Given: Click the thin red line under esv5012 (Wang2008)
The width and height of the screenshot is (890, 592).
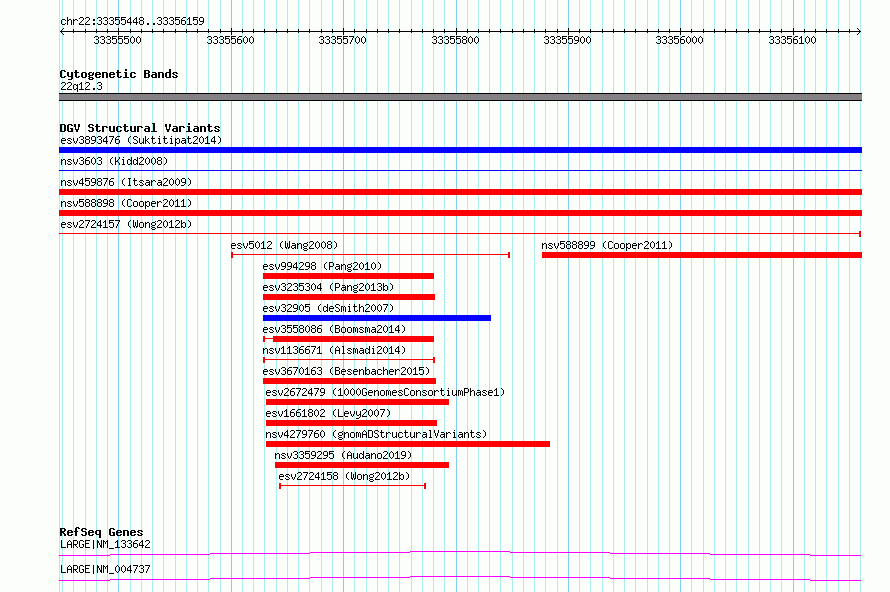Looking at the screenshot, I should 371,255.
